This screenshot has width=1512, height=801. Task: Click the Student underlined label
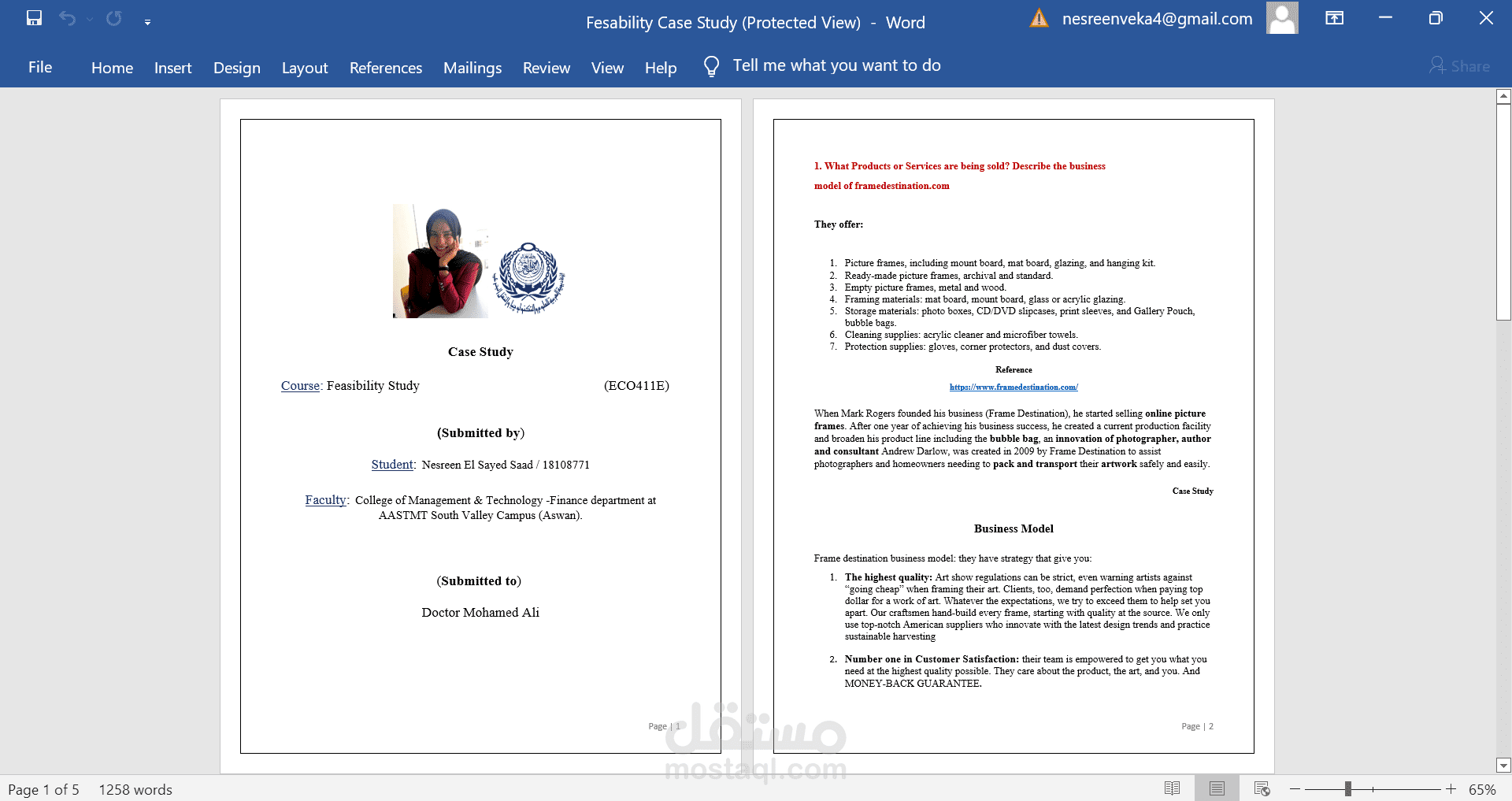(x=392, y=465)
